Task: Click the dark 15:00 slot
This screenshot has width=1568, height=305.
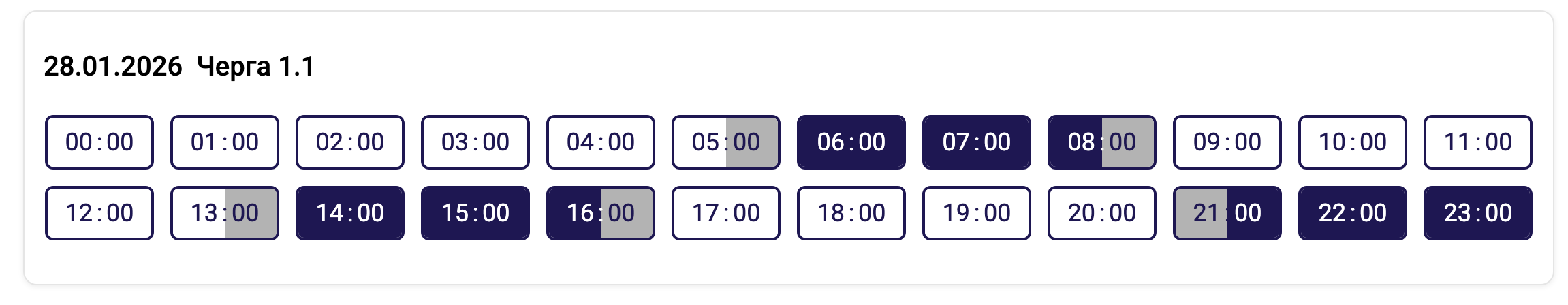Action: pyautogui.click(x=475, y=213)
